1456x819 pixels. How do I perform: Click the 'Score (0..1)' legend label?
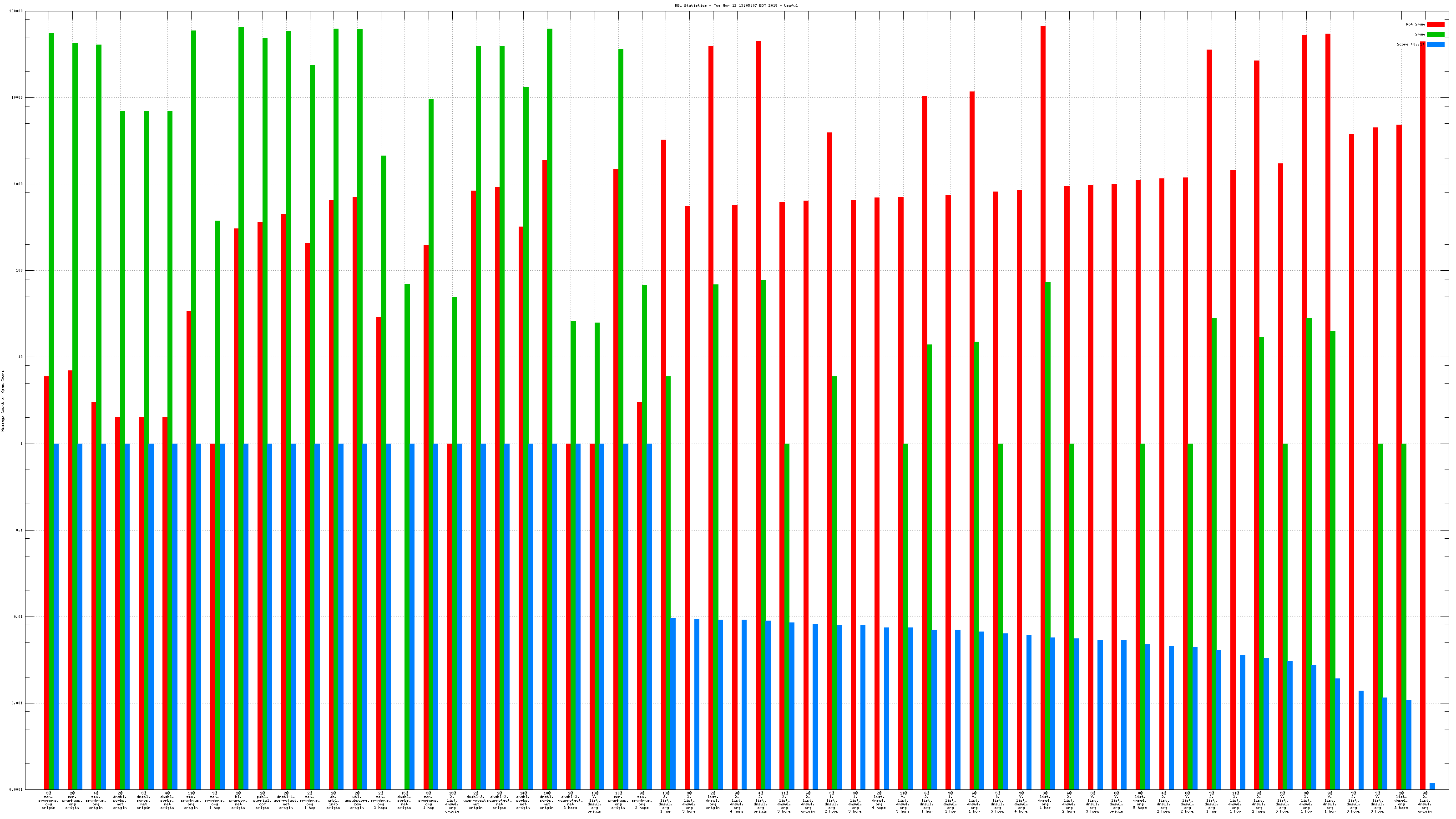point(1410,44)
